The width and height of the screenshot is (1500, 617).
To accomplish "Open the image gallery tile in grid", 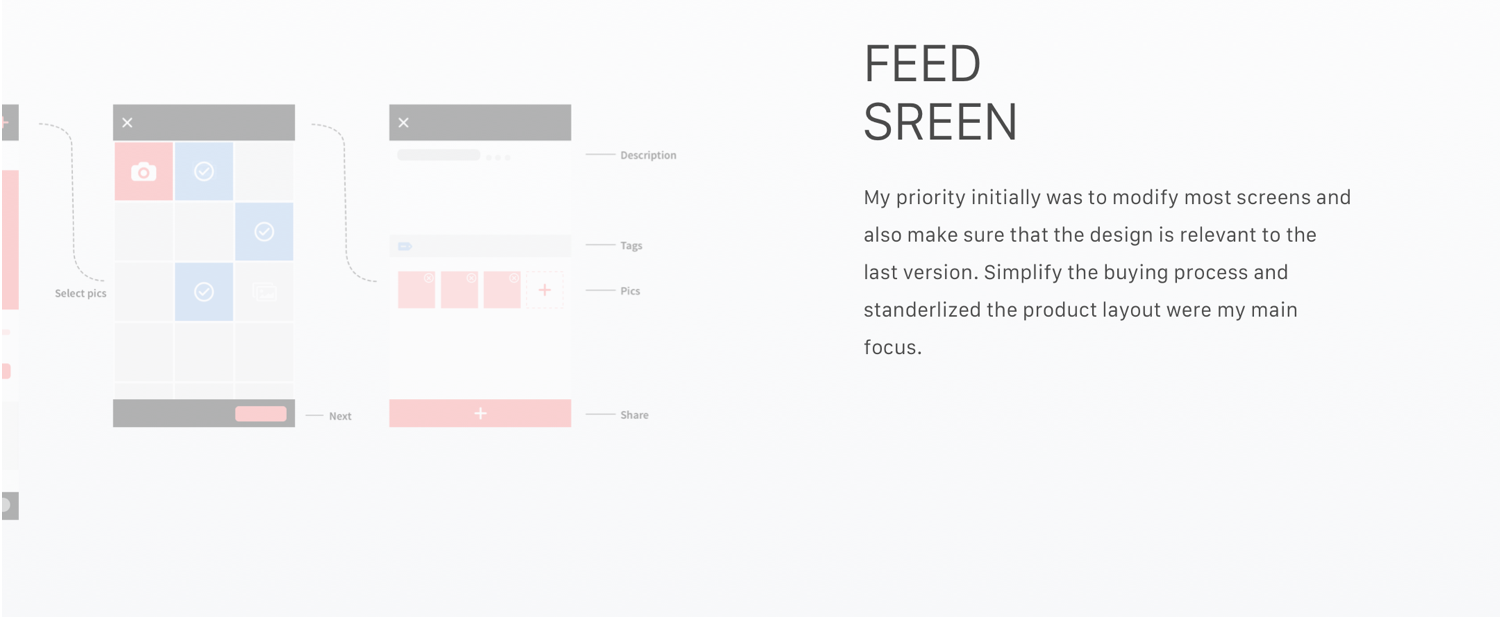I will (x=264, y=292).
